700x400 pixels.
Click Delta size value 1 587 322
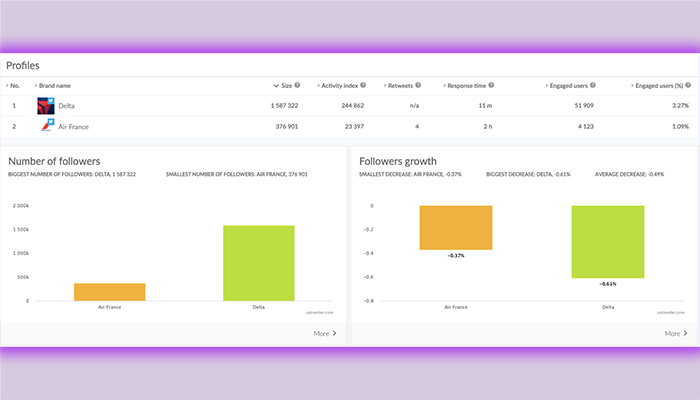(x=284, y=106)
